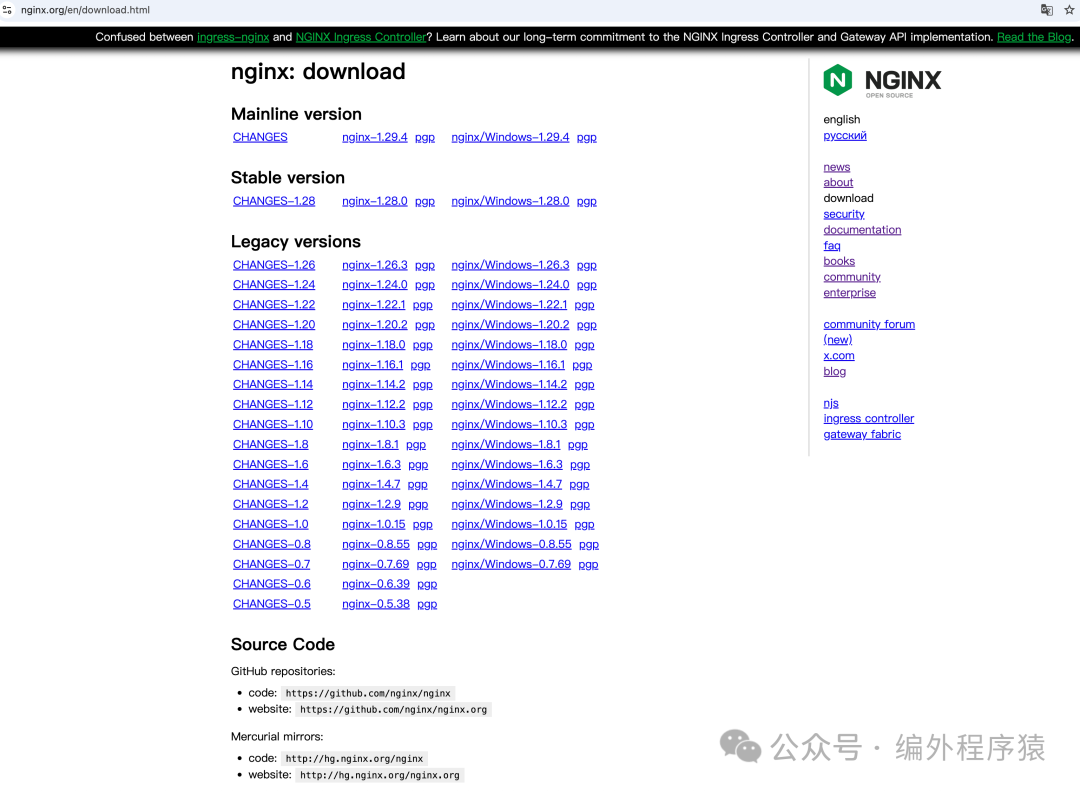Image resolution: width=1080 pixels, height=791 pixels.
Task: Click the translate page icon in address bar
Action: [1047, 10]
